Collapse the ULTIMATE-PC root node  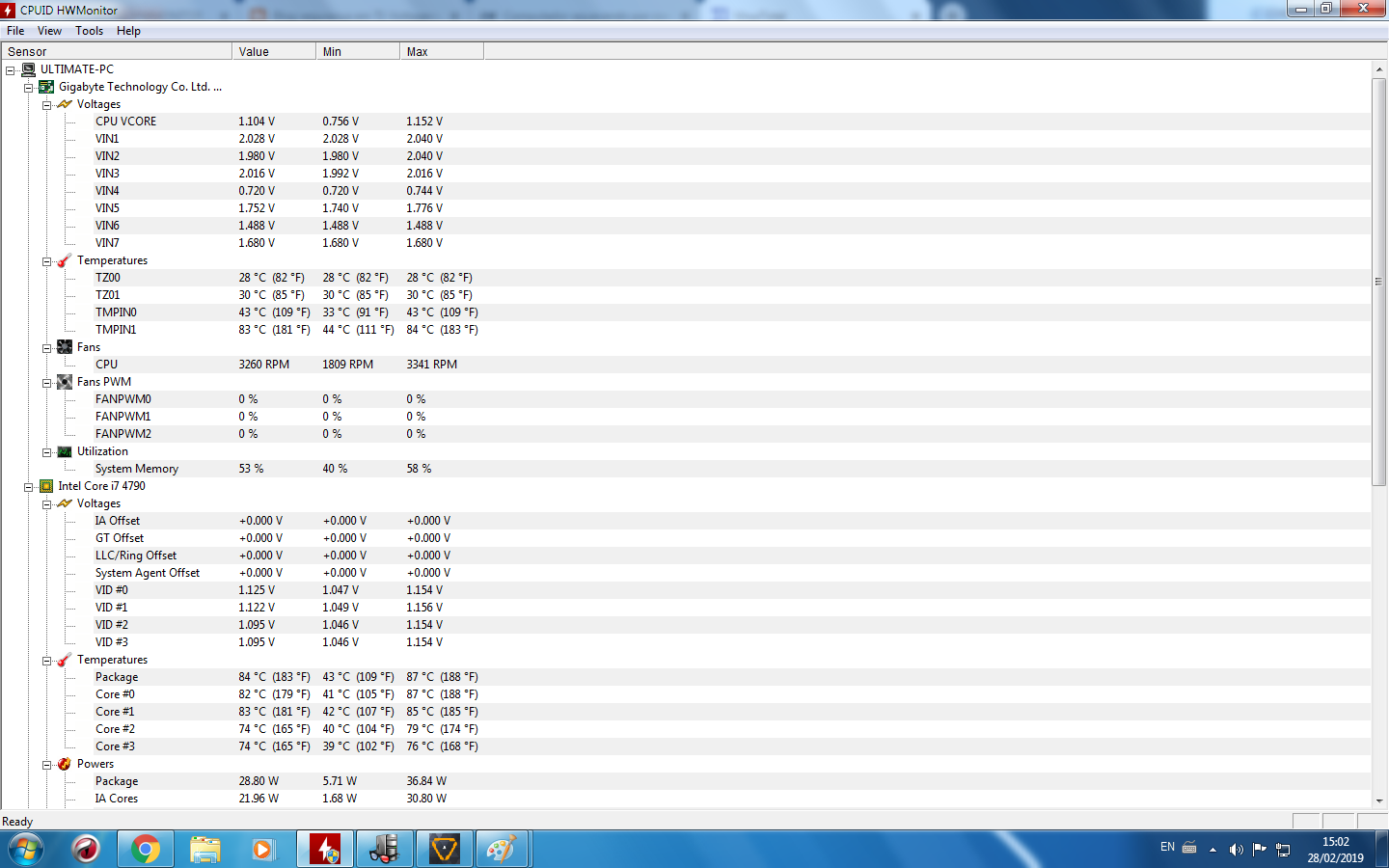click(x=11, y=70)
